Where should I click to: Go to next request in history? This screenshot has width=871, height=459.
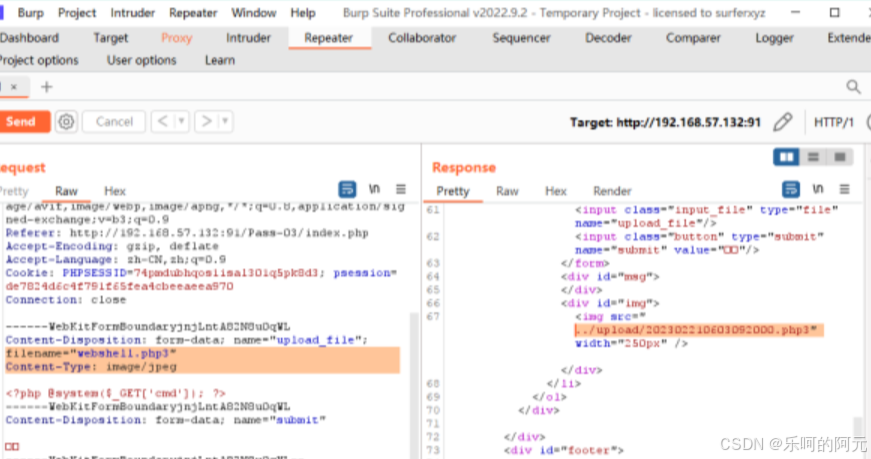pos(206,121)
